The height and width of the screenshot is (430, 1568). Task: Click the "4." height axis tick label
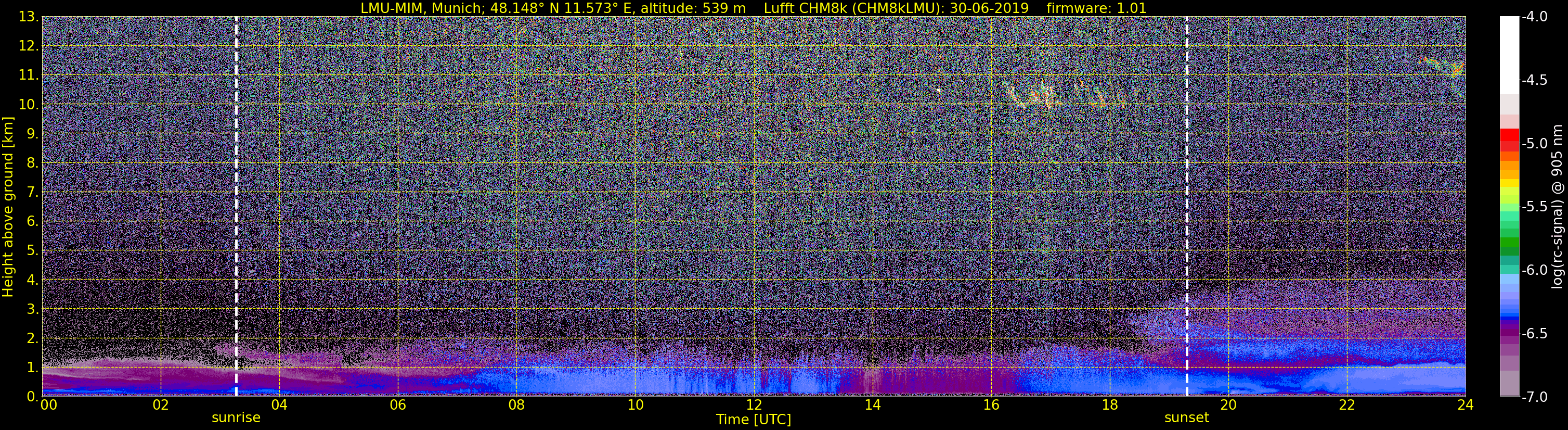[x=32, y=280]
